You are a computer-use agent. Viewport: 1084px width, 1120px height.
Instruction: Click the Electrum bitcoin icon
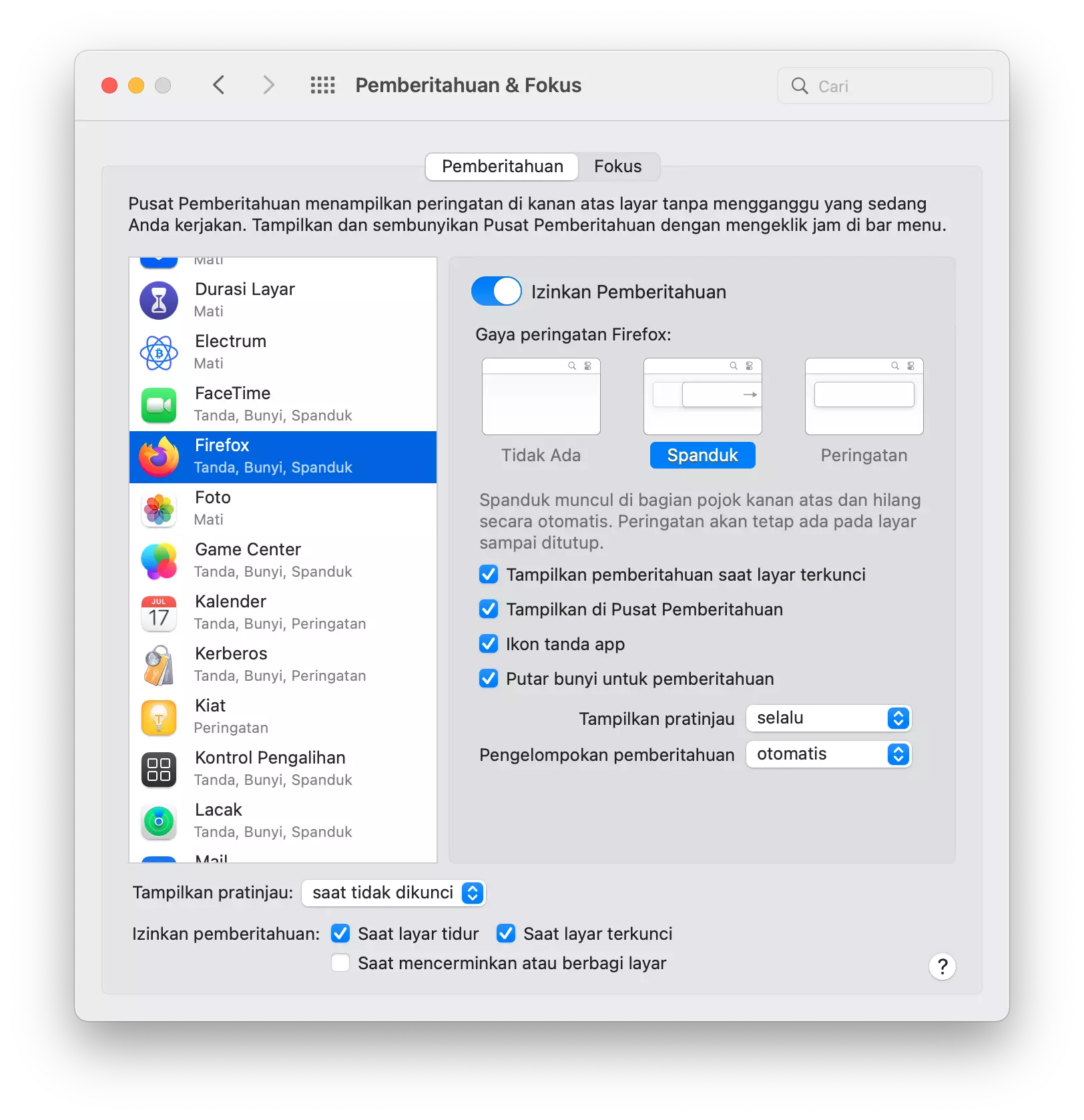click(158, 352)
